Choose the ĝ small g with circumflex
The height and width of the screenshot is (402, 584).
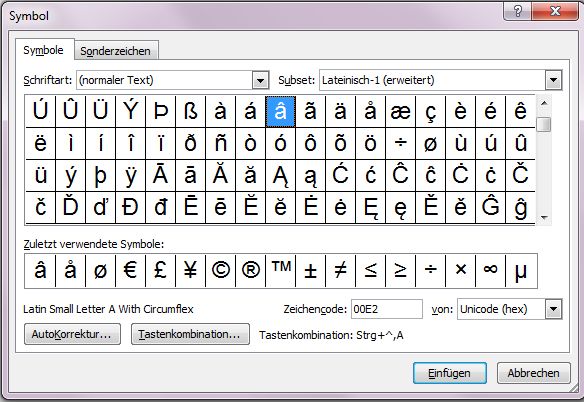[x=521, y=208]
